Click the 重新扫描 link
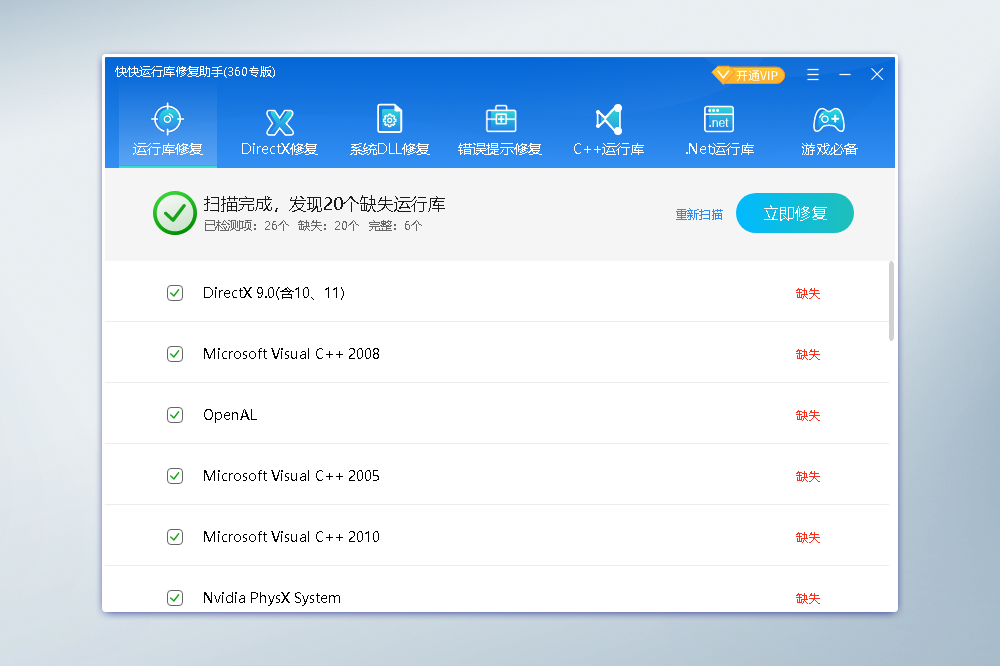 click(699, 214)
